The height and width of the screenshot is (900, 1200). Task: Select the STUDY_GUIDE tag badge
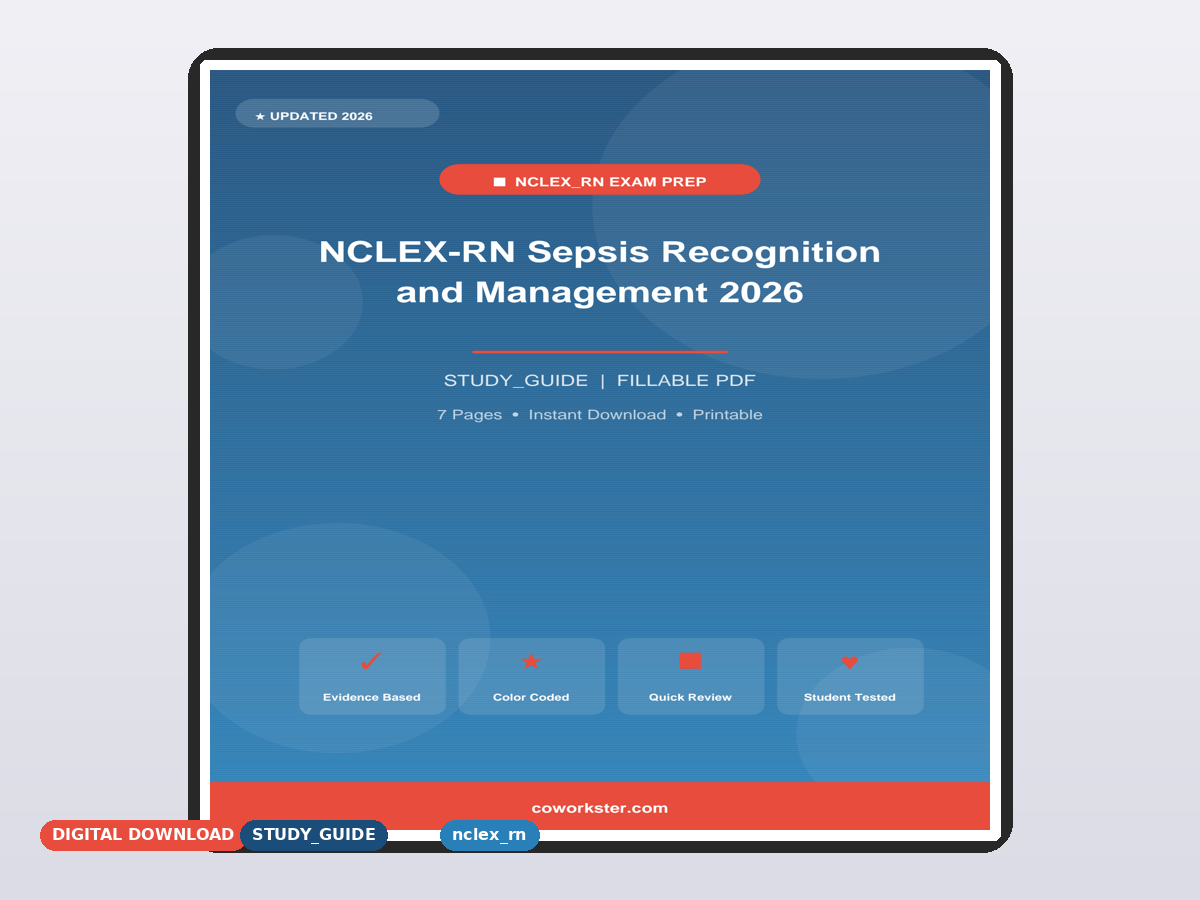[x=314, y=835]
